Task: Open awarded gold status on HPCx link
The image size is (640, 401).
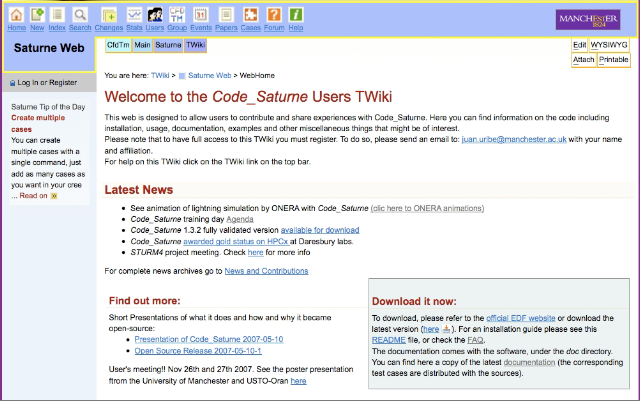Action: 236,241
